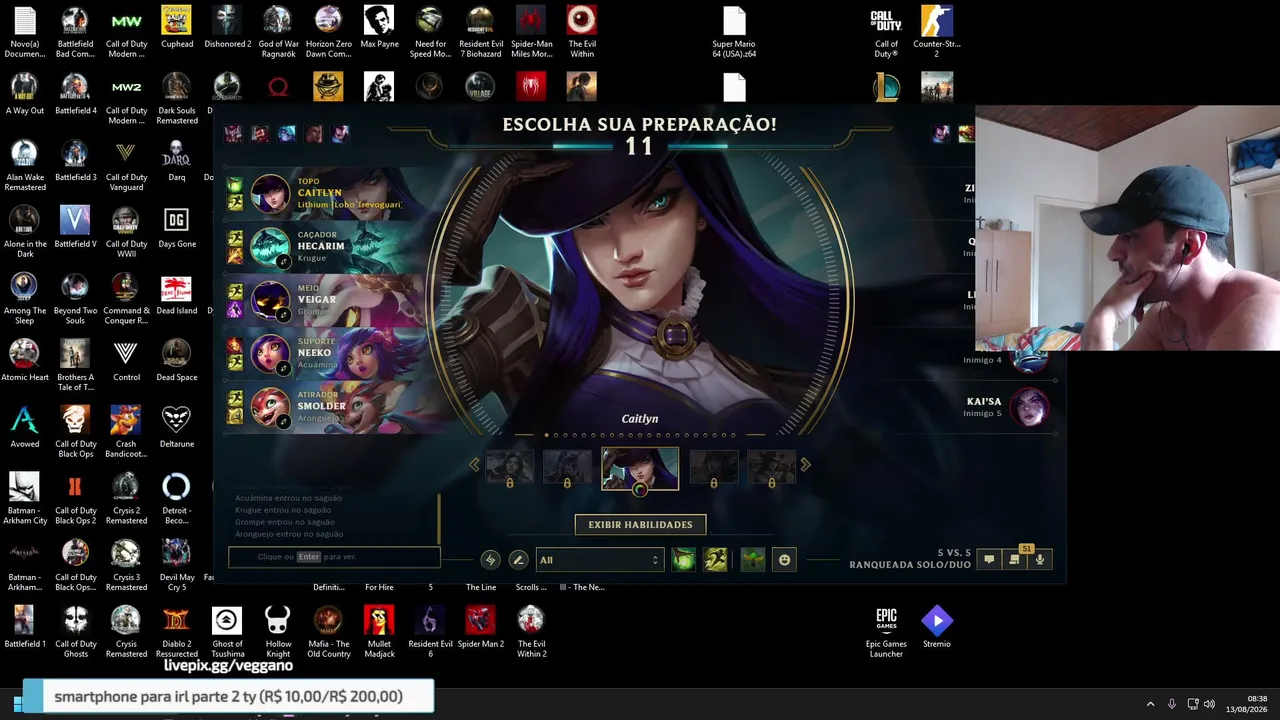Click the chat log scrollbar
This screenshot has height=720, width=1280.
coord(439,517)
